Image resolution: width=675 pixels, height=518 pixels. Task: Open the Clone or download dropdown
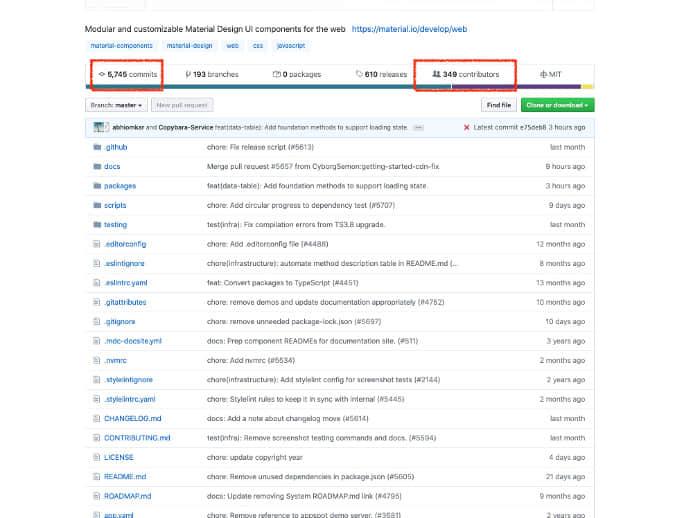tap(558, 104)
